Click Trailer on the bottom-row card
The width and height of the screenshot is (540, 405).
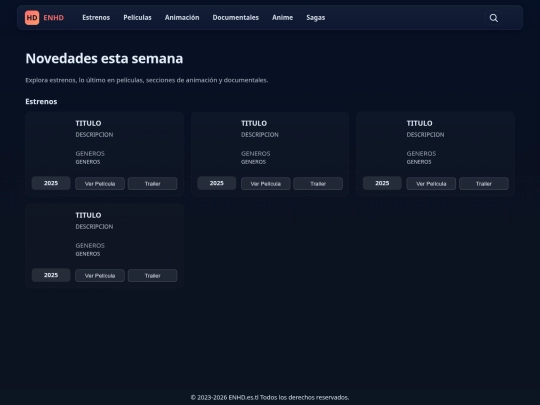tap(153, 276)
